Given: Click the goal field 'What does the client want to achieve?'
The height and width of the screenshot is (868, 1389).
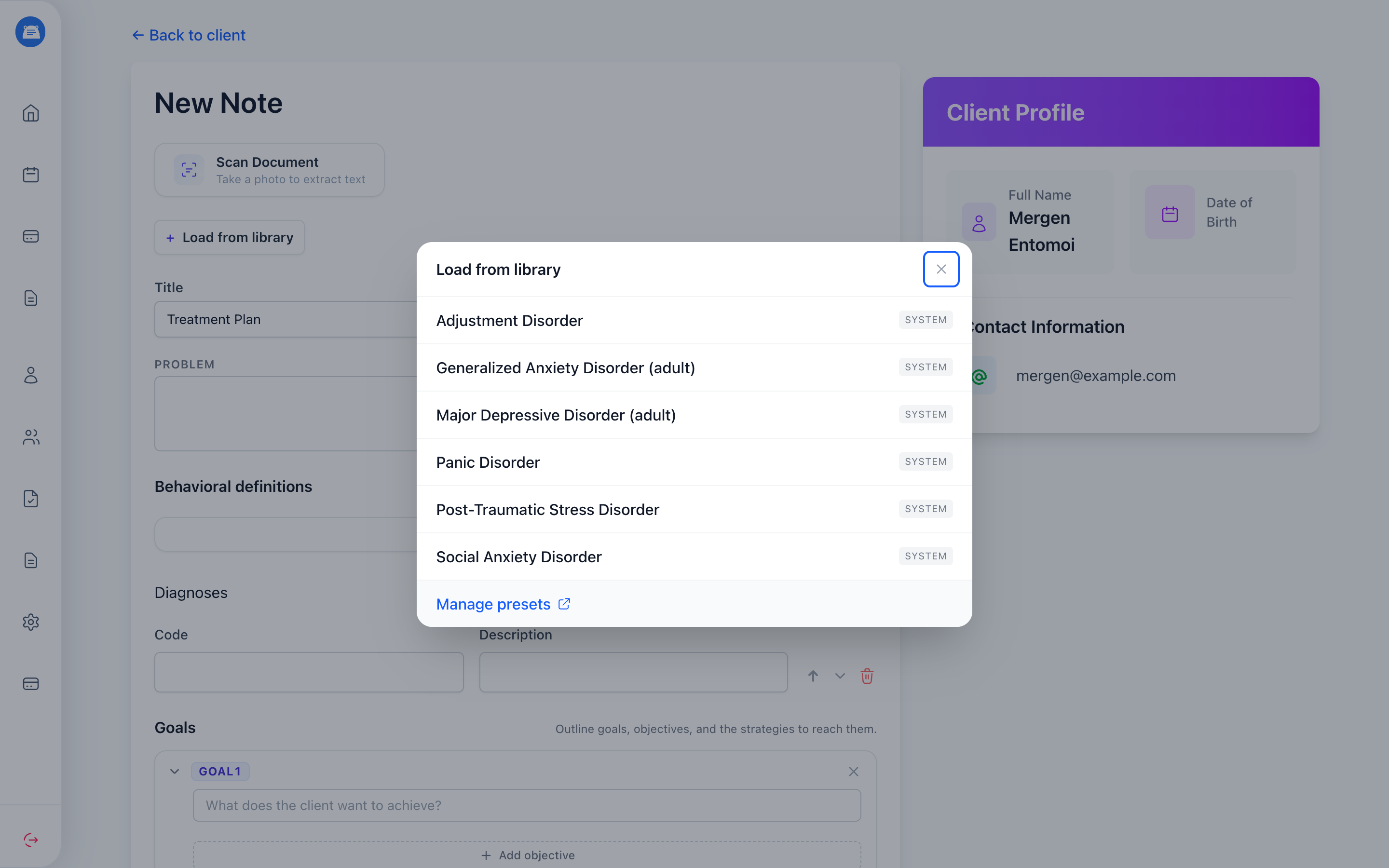Looking at the screenshot, I should 527,805.
